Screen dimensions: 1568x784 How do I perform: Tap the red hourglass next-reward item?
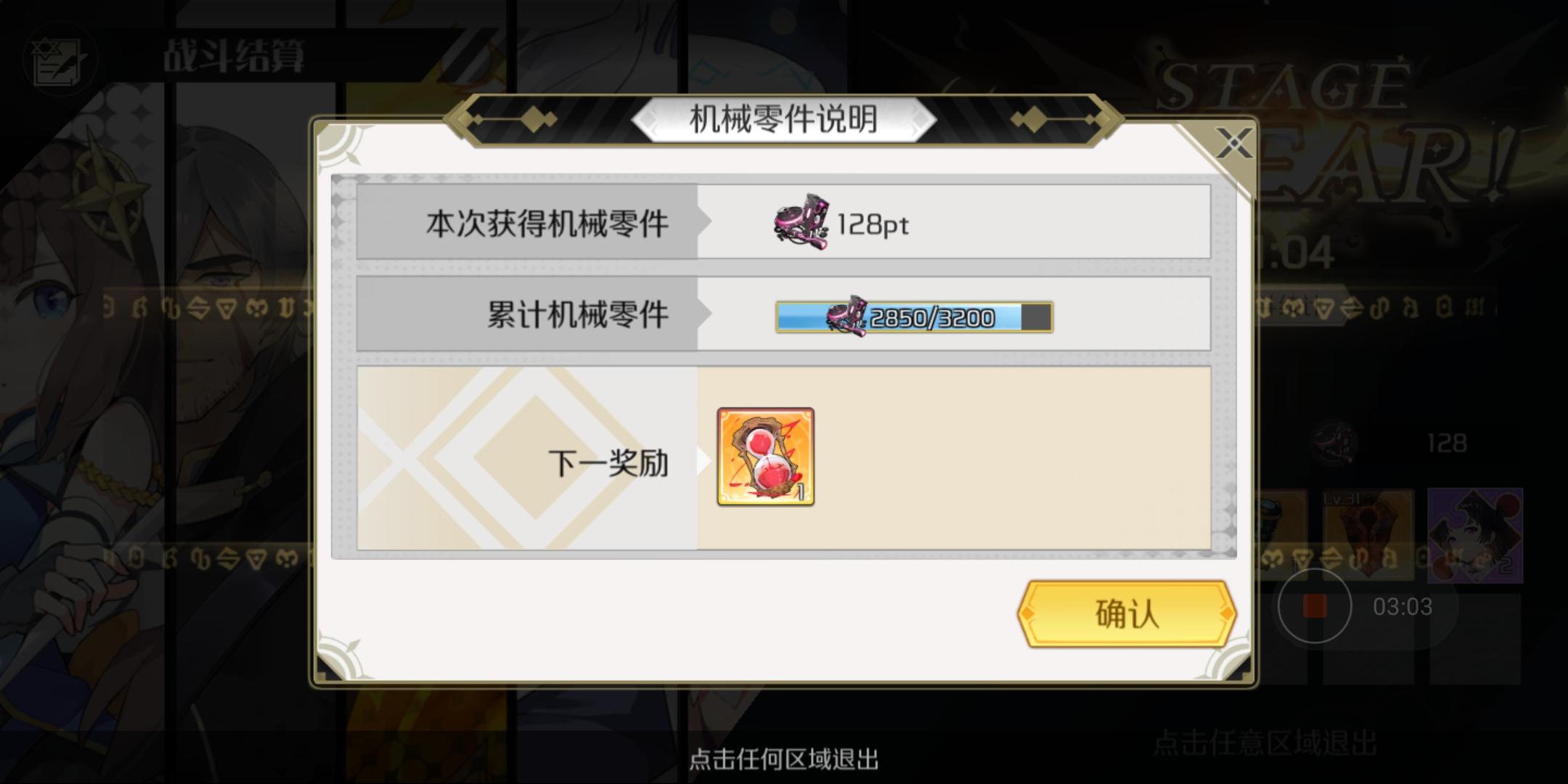pyautogui.click(x=766, y=457)
